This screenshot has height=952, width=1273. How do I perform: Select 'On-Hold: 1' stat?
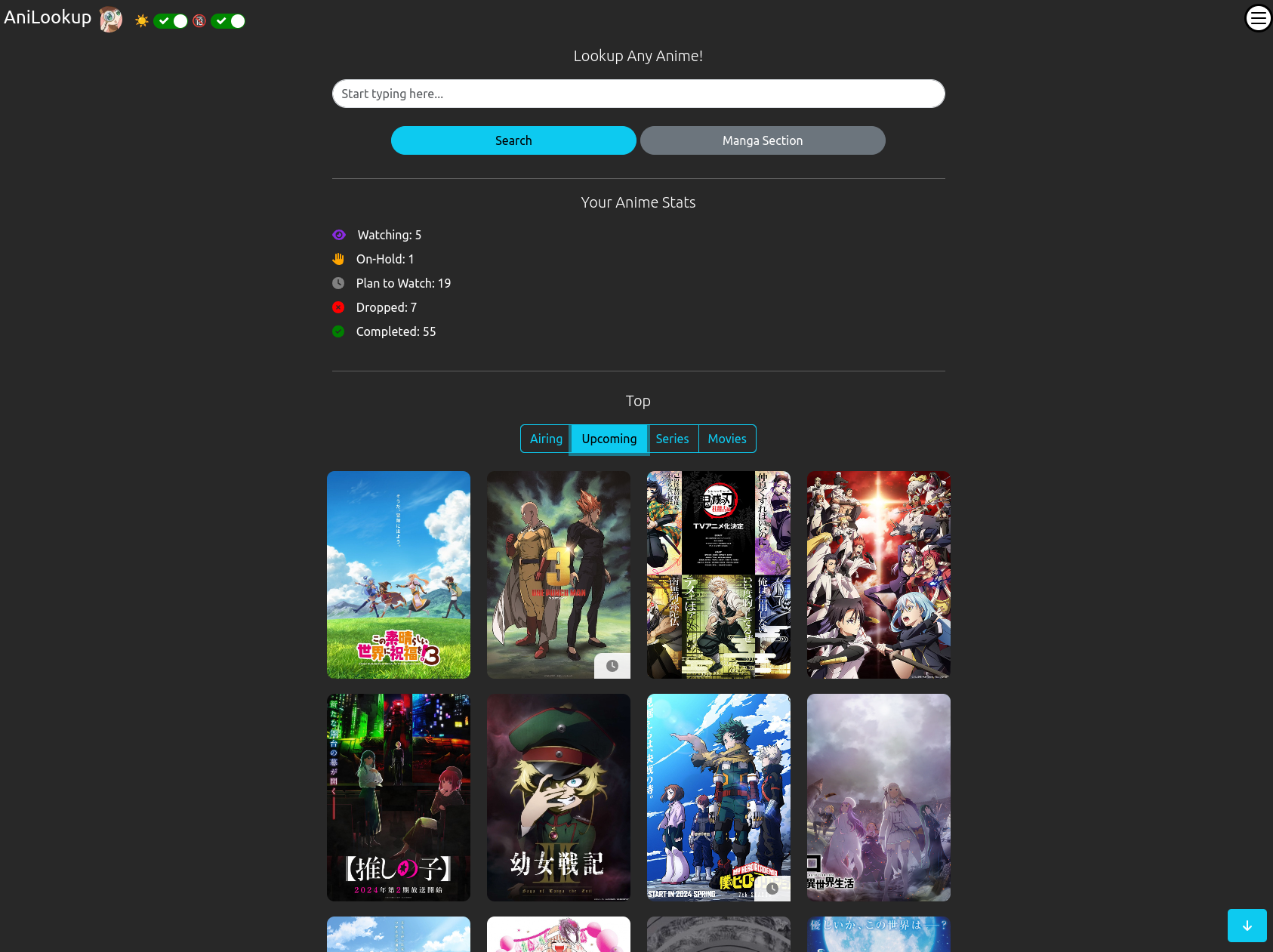click(385, 259)
